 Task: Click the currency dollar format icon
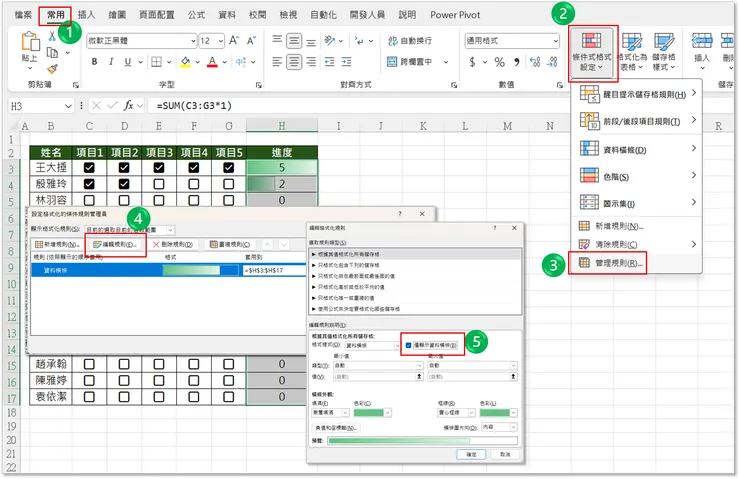tap(472, 62)
